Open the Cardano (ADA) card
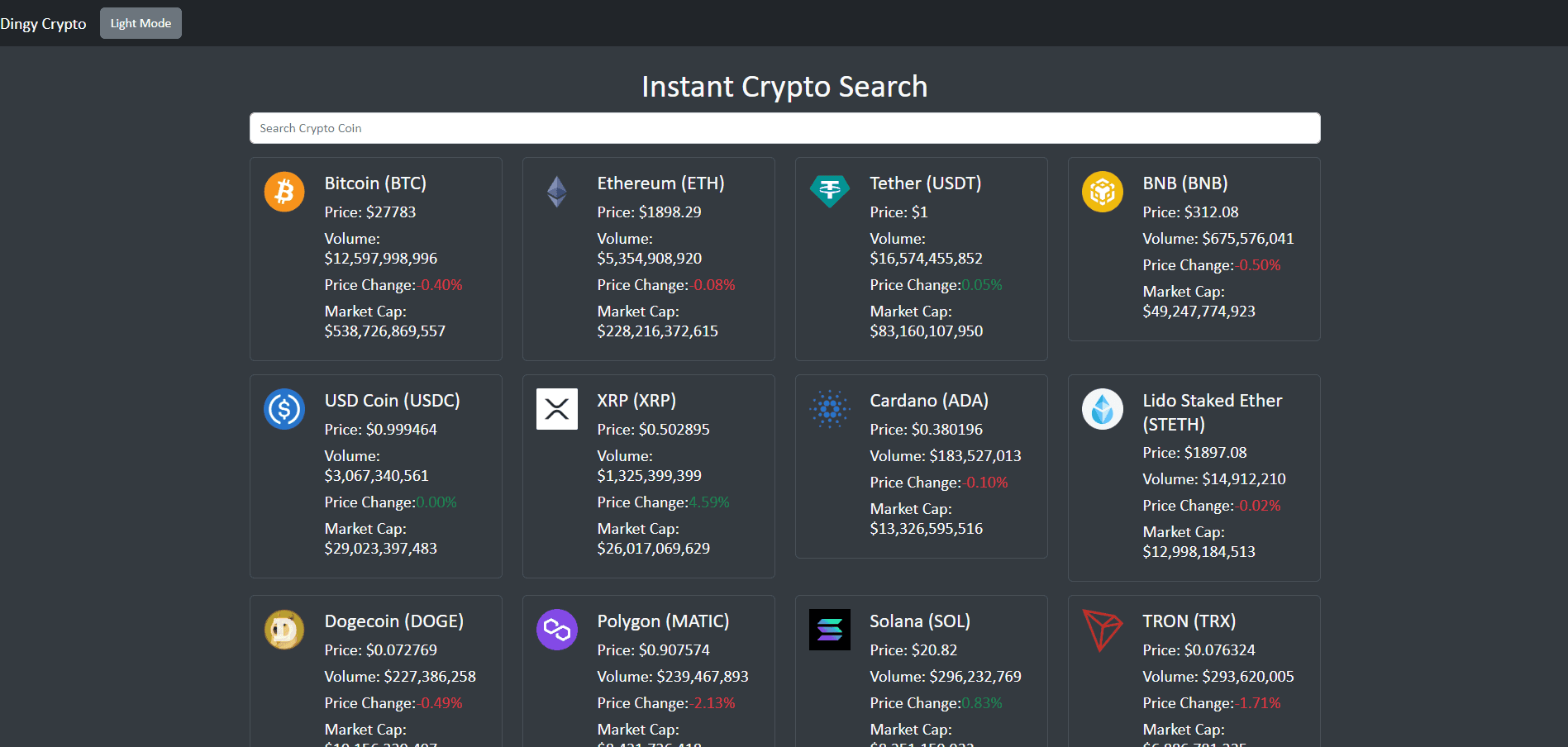This screenshot has height=747, width=1568. click(921, 465)
